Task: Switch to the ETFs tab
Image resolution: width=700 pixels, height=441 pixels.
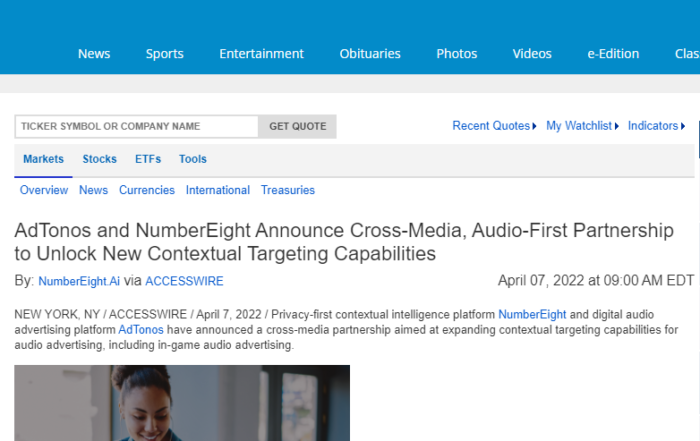Action: (147, 159)
